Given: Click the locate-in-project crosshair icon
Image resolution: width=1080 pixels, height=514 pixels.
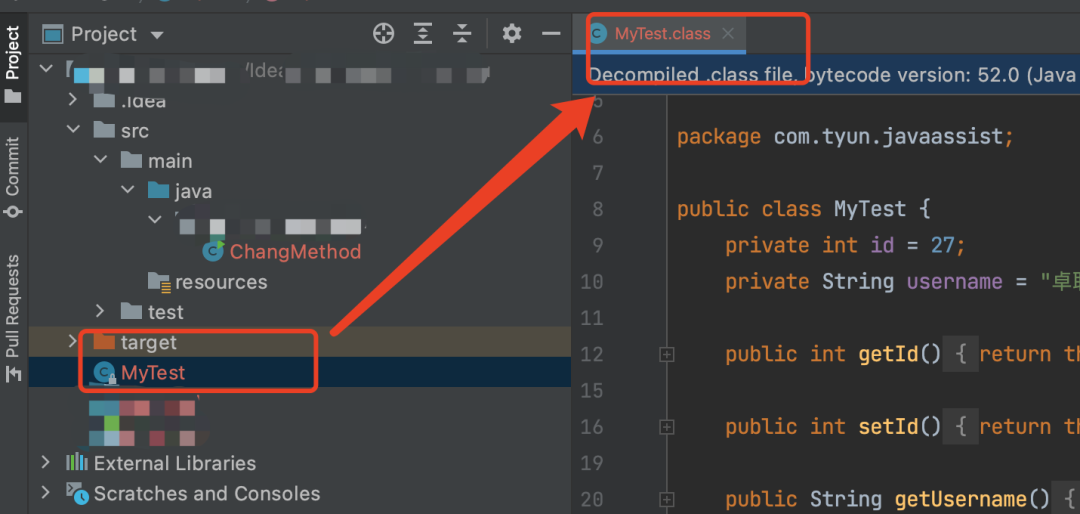Looking at the screenshot, I should (383, 33).
